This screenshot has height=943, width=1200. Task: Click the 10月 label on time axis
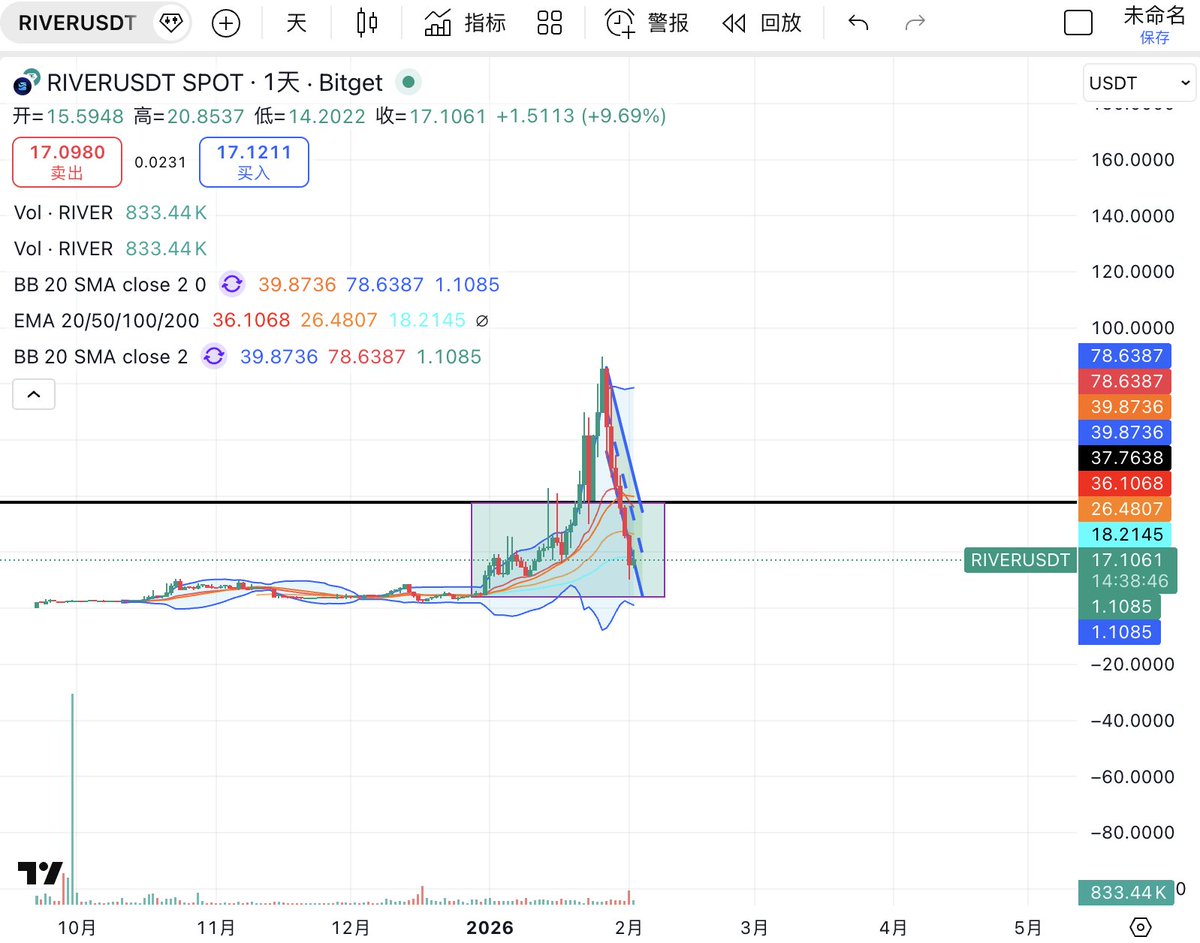(77, 926)
